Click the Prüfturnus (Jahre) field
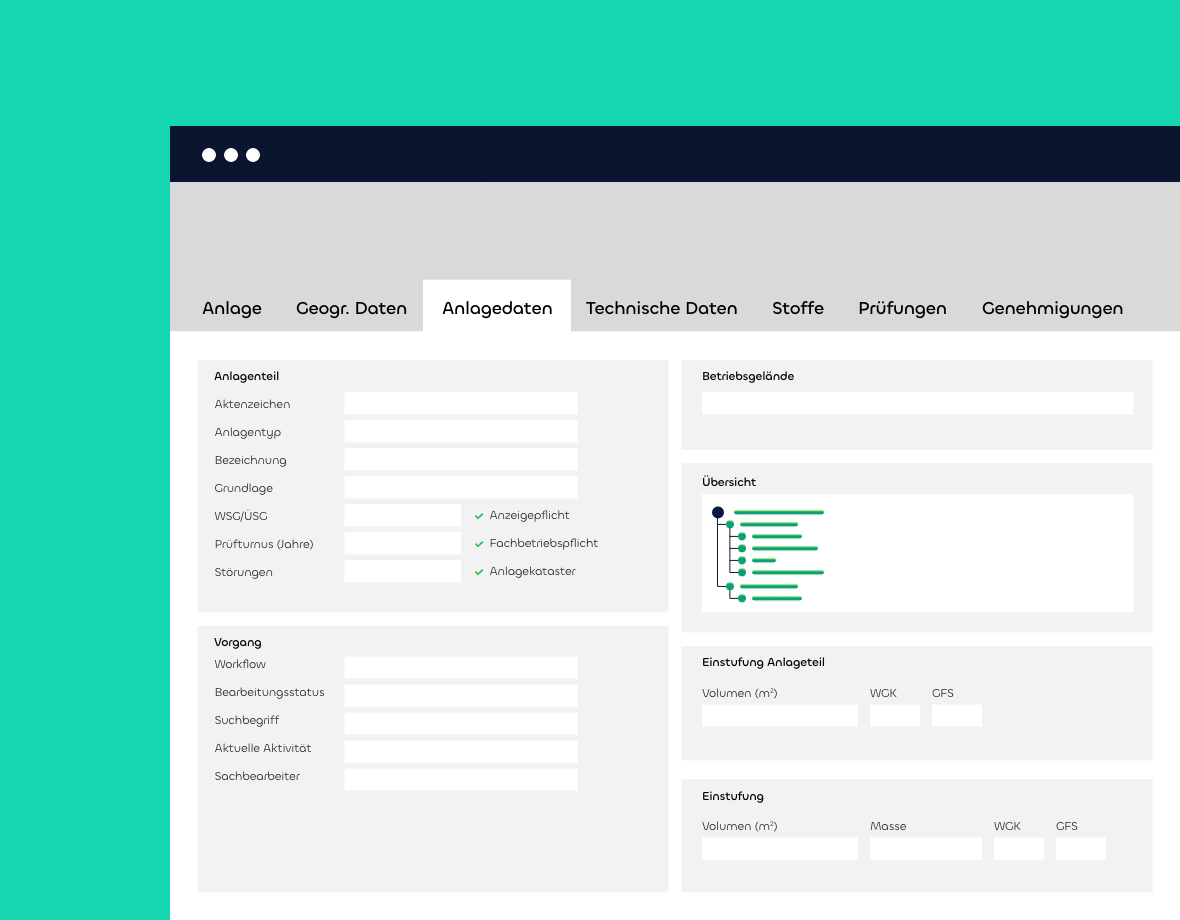Viewport: 1180px width, 920px height. coord(402,543)
